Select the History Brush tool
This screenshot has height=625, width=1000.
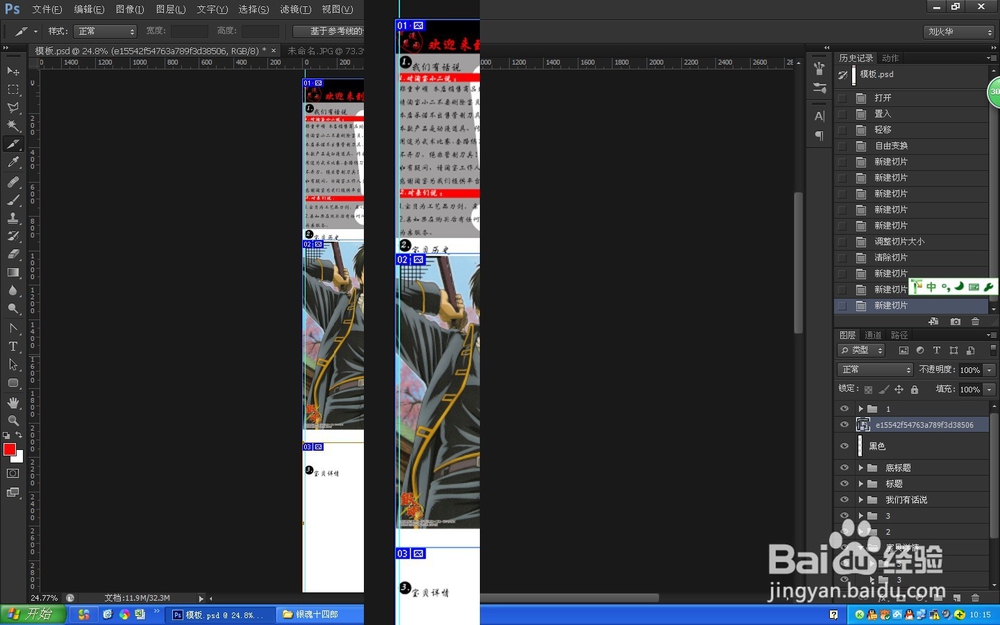coord(13,236)
